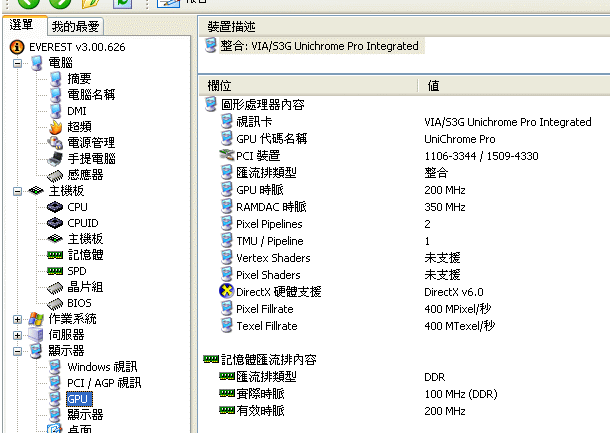Click the processor icon next to CPU

pyautogui.click(x=55, y=207)
